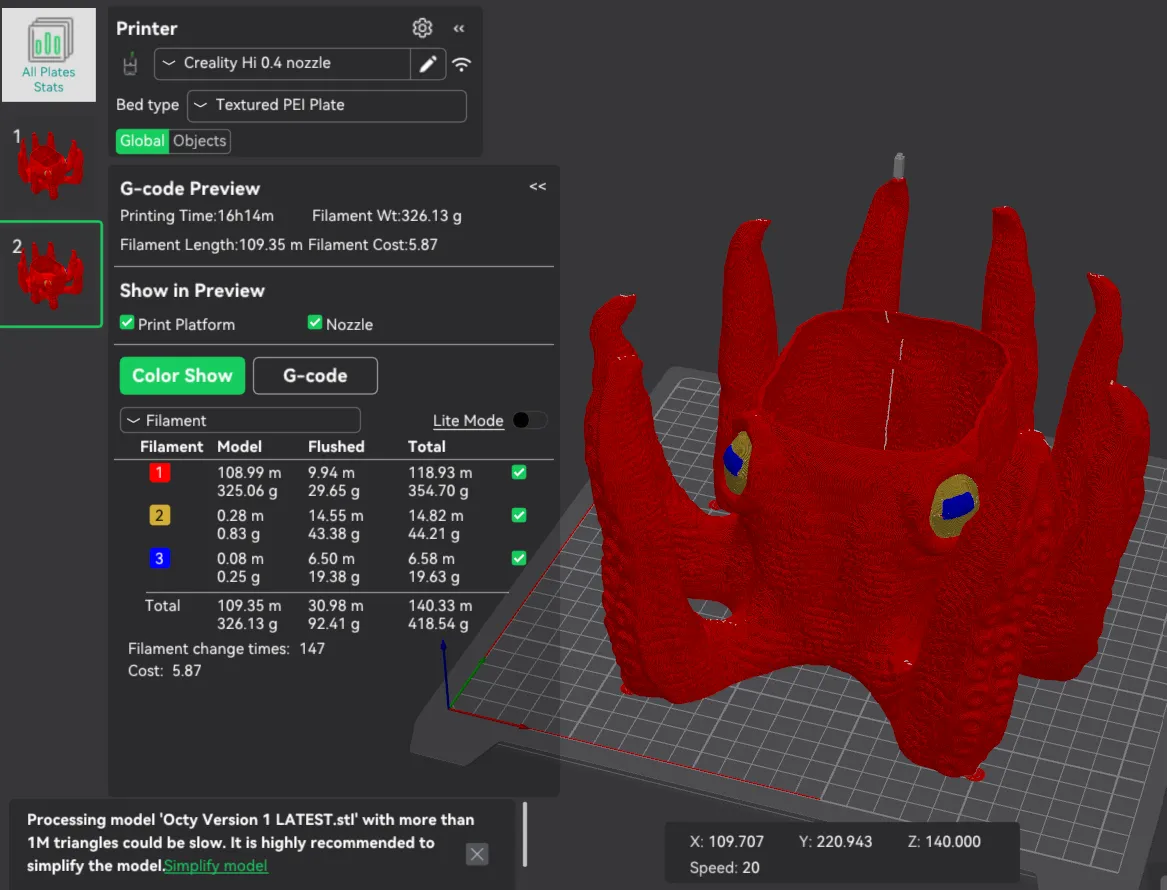Collapse the G-code Preview panel
The width and height of the screenshot is (1167, 890).
[537, 187]
